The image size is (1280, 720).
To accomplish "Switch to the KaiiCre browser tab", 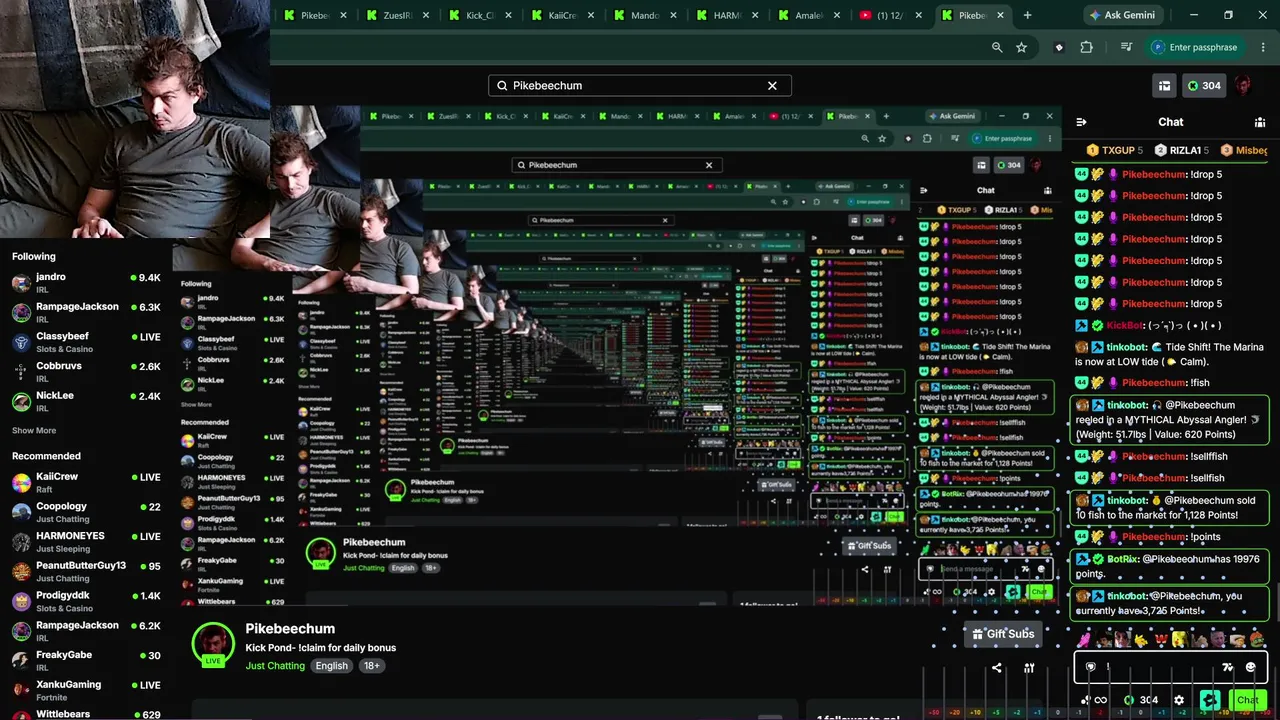I will [563, 15].
